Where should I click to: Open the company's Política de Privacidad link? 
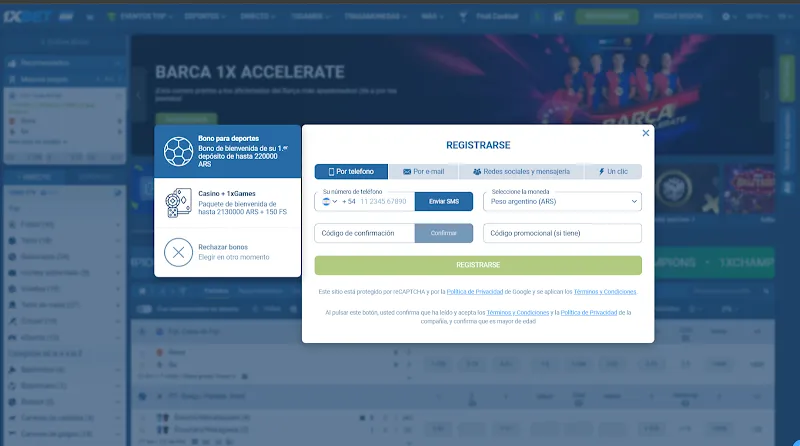point(589,313)
